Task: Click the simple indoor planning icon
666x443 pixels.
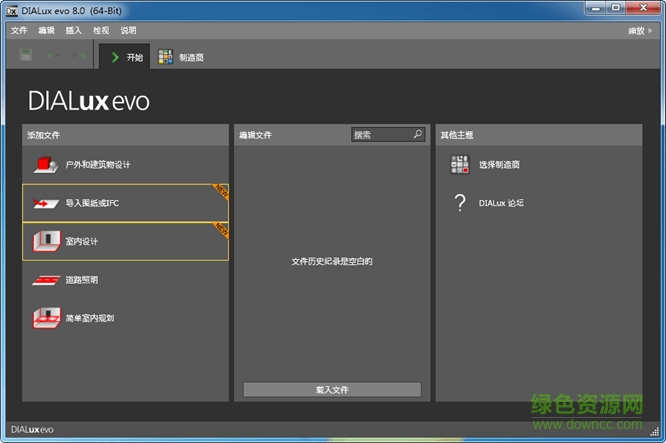Action: tap(47, 318)
